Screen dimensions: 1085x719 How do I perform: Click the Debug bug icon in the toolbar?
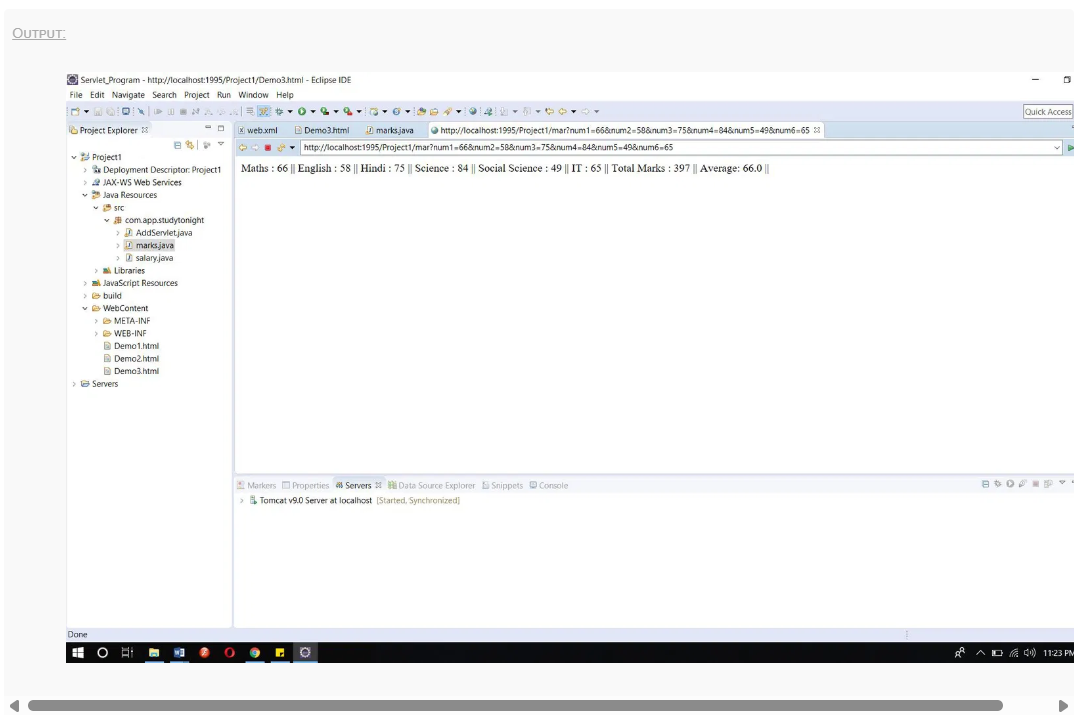pos(280,112)
